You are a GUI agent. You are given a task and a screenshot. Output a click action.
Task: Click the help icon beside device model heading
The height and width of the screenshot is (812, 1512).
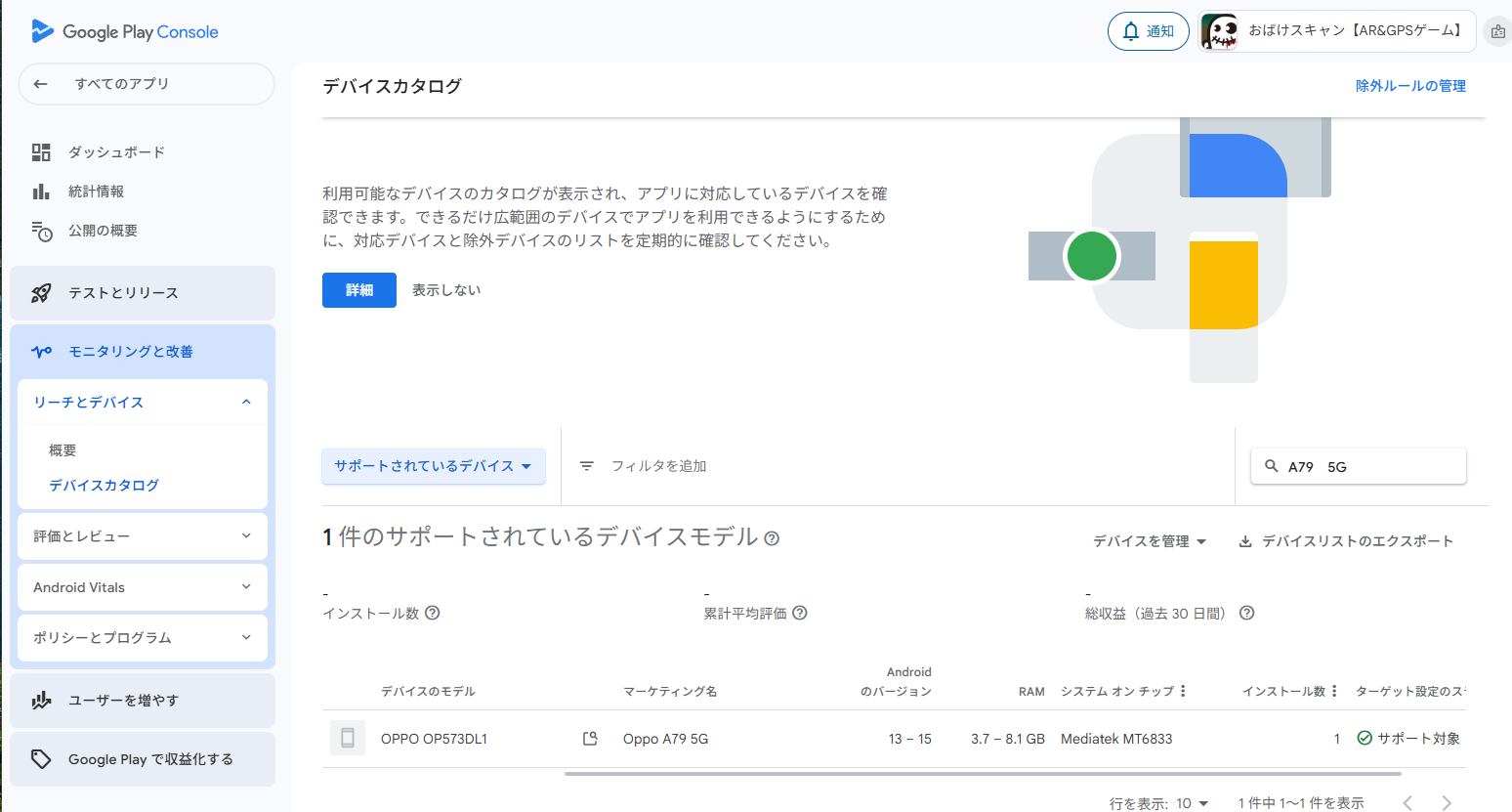tap(772, 538)
